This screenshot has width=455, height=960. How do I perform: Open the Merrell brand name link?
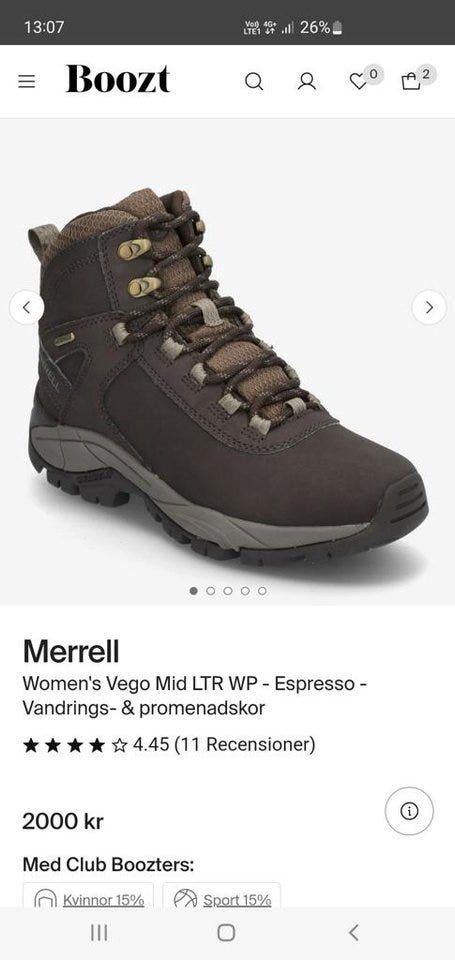click(71, 651)
